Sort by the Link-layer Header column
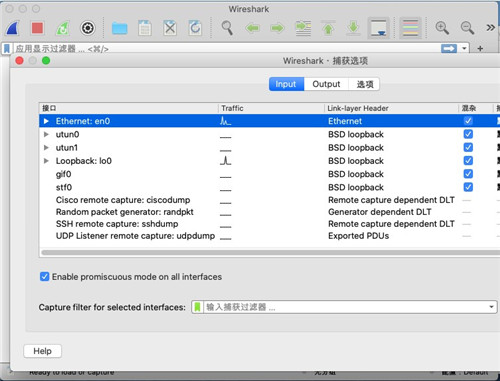This screenshot has height=381, width=500. coord(391,108)
